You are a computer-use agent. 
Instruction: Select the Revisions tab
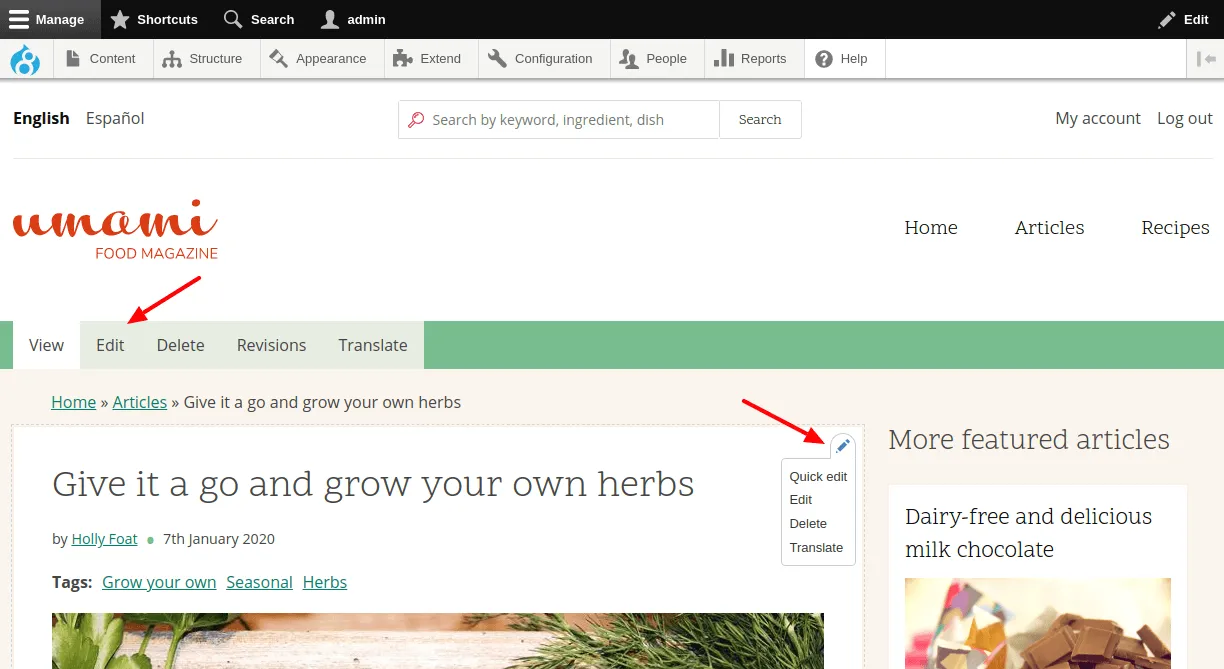271,345
